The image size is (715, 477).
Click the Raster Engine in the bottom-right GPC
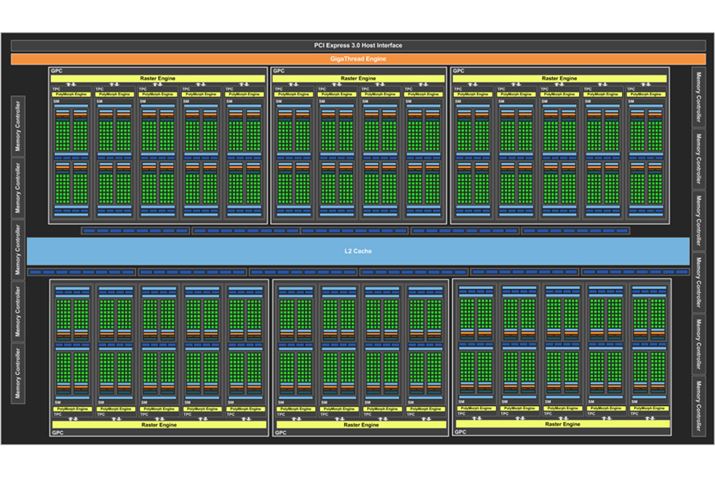[559, 424]
